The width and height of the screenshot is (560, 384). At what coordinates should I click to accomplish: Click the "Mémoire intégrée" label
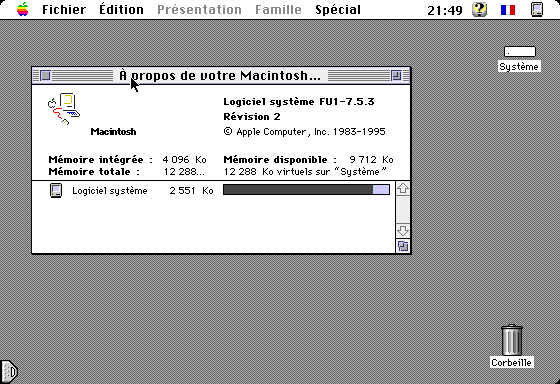coord(101,160)
